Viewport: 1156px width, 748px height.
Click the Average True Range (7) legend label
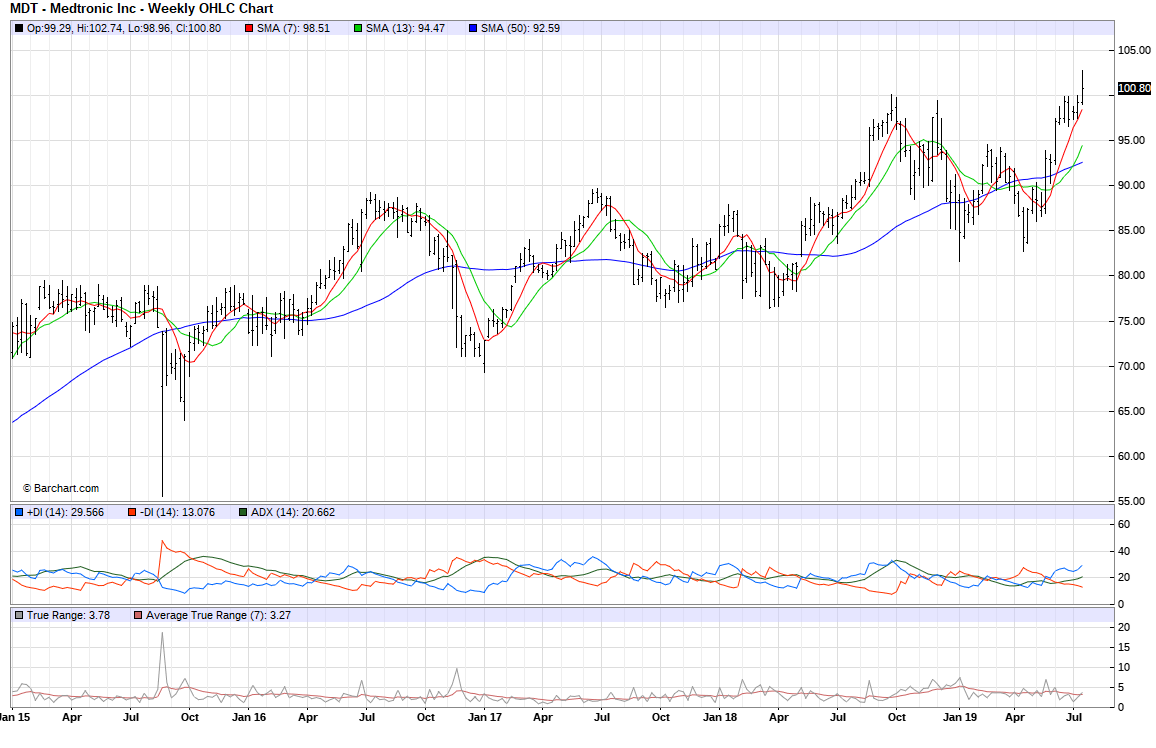(205, 614)
